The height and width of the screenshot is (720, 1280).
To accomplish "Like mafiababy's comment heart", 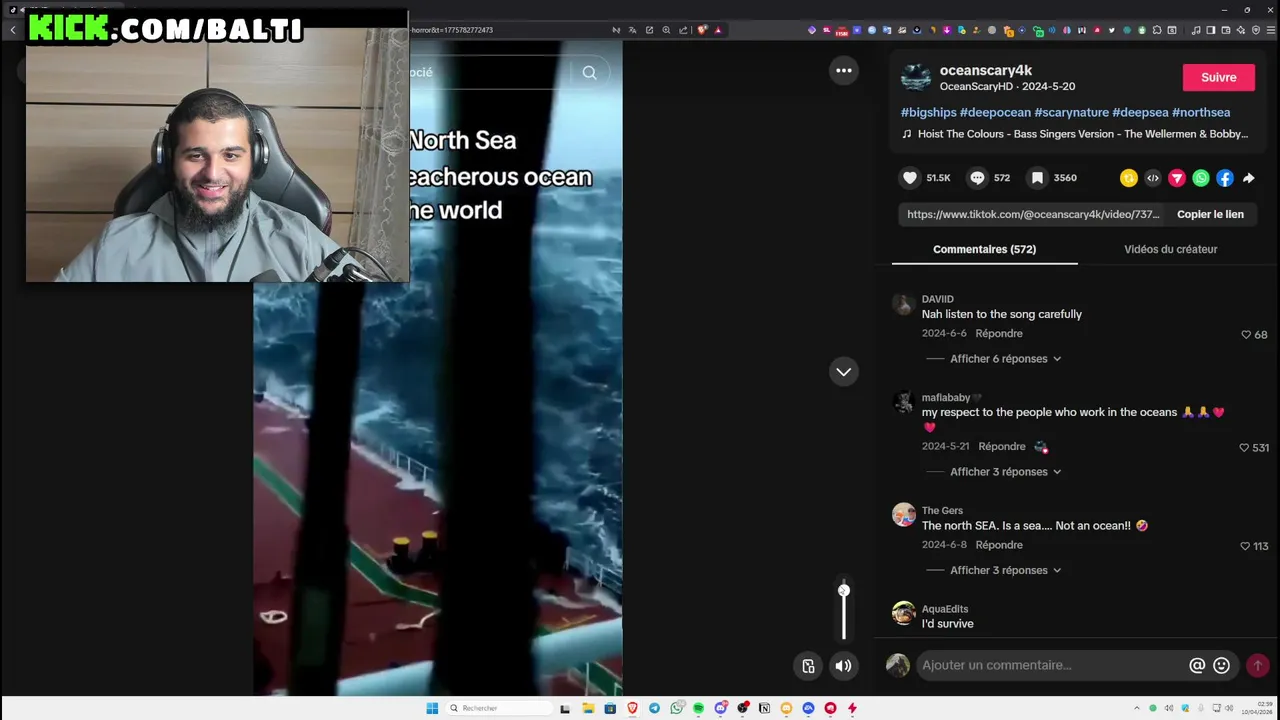I will (x=1245, y=448).
